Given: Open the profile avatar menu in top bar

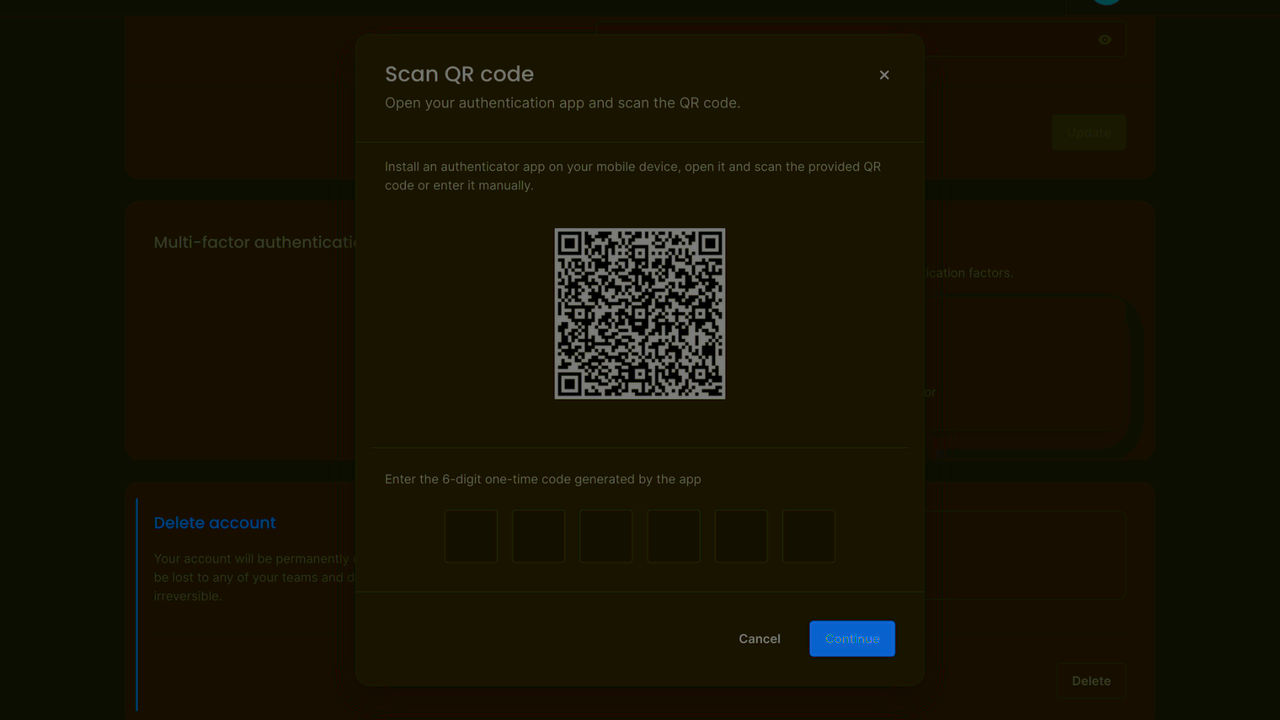Looking at the screenshot, I should point(1105,2).
